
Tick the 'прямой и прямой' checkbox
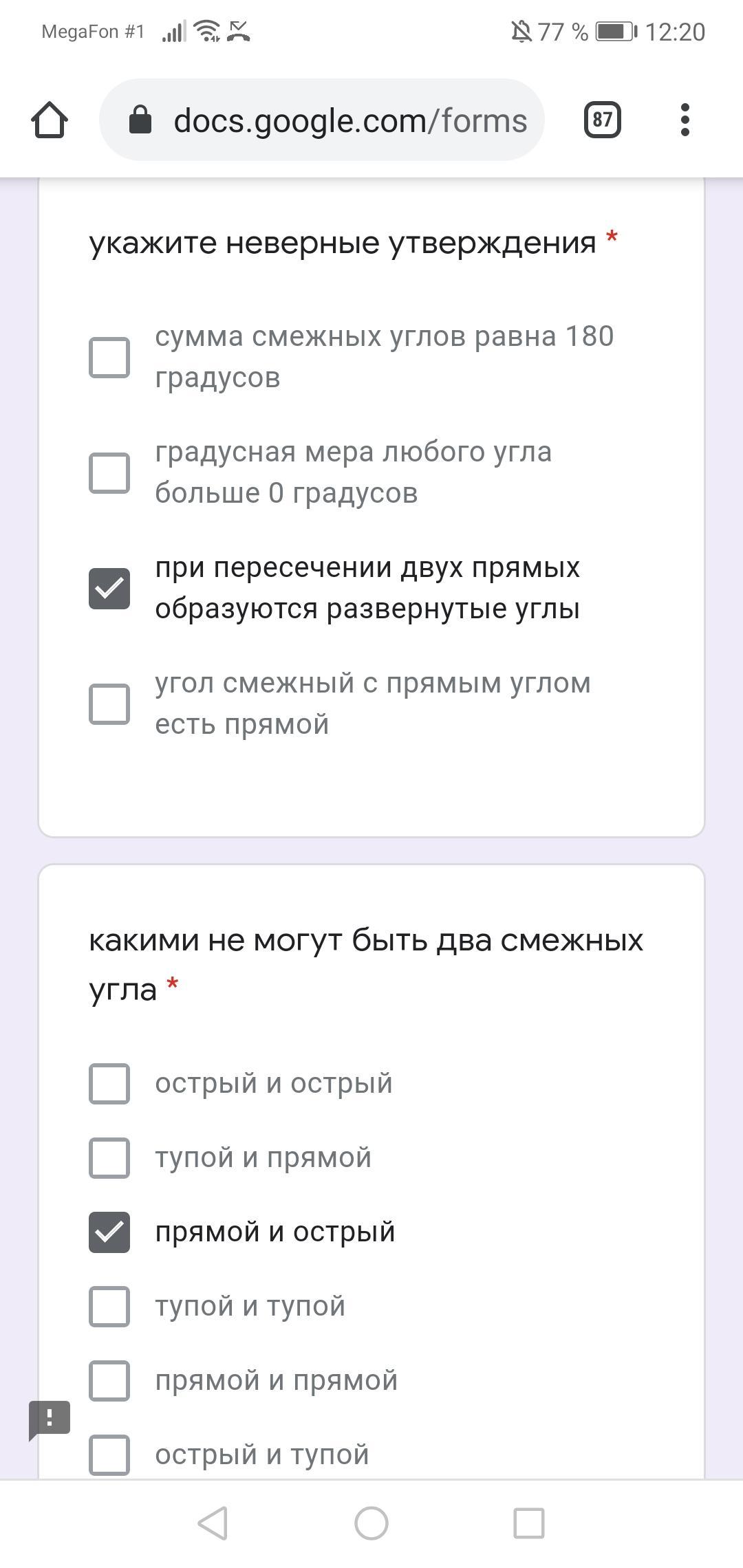[x=109, y=1381]
